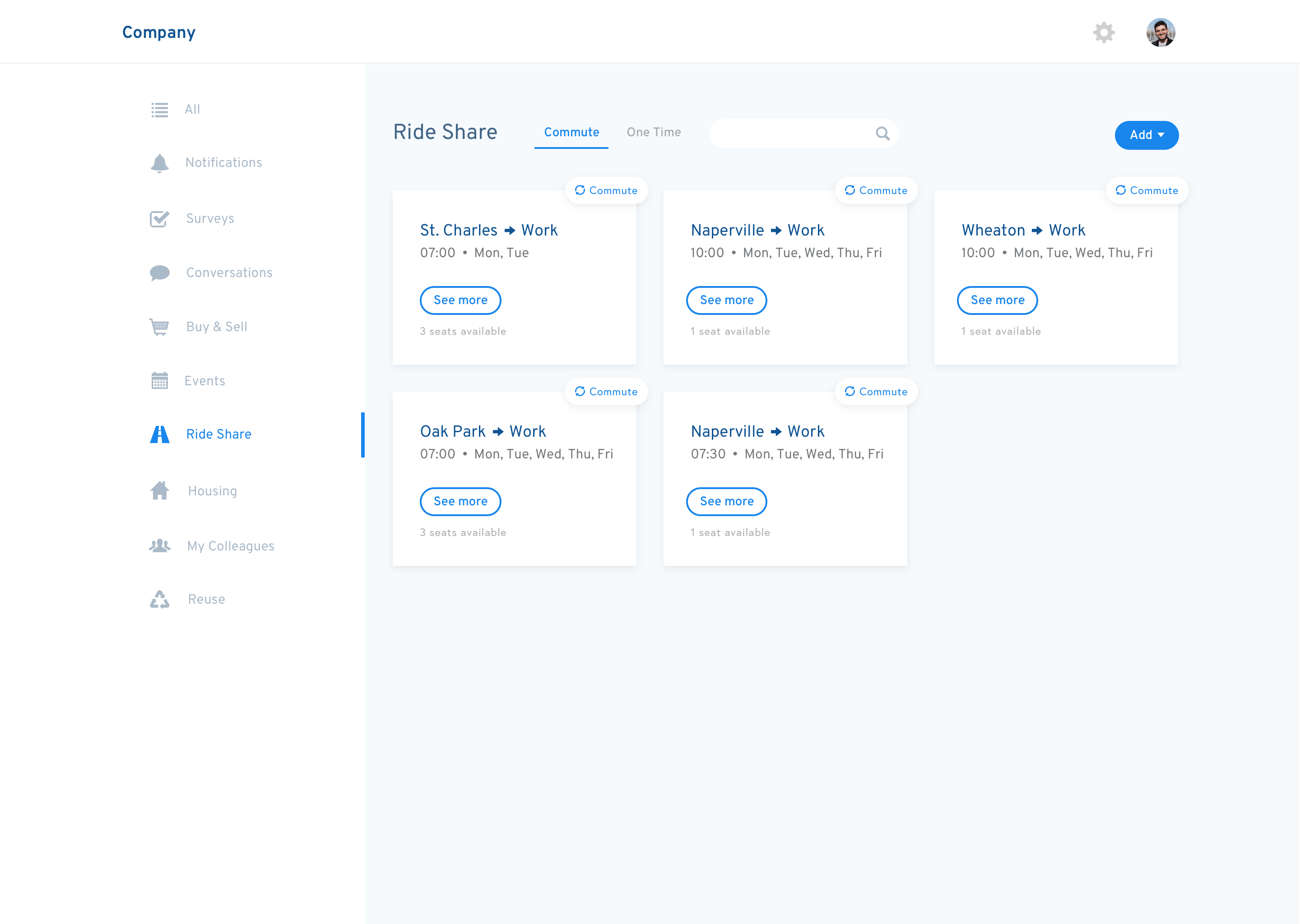Click the Events calendar icon
1300x924 pixels.
pyautogui.click(x=159, y=381)
